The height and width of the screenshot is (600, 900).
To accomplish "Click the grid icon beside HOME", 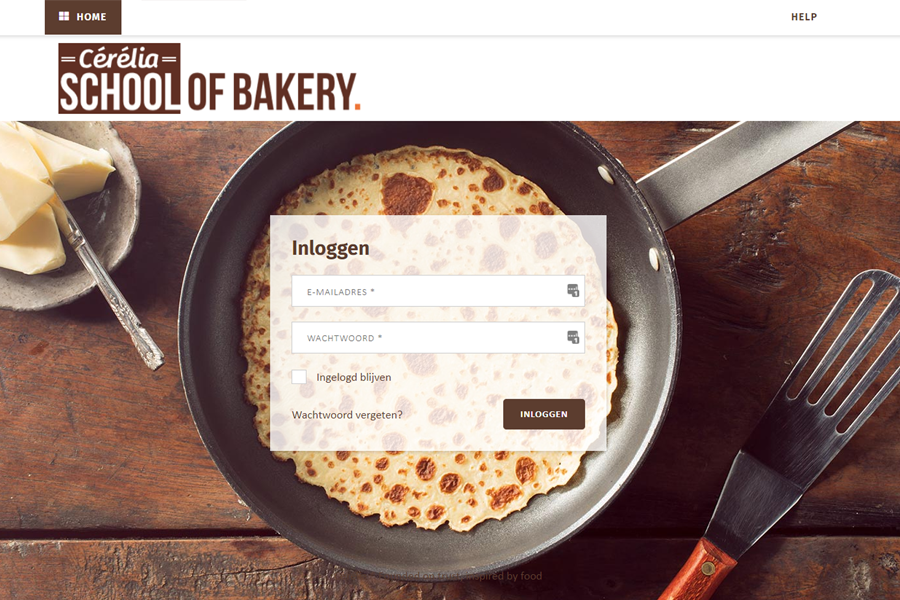I will [x=64, y=17].
